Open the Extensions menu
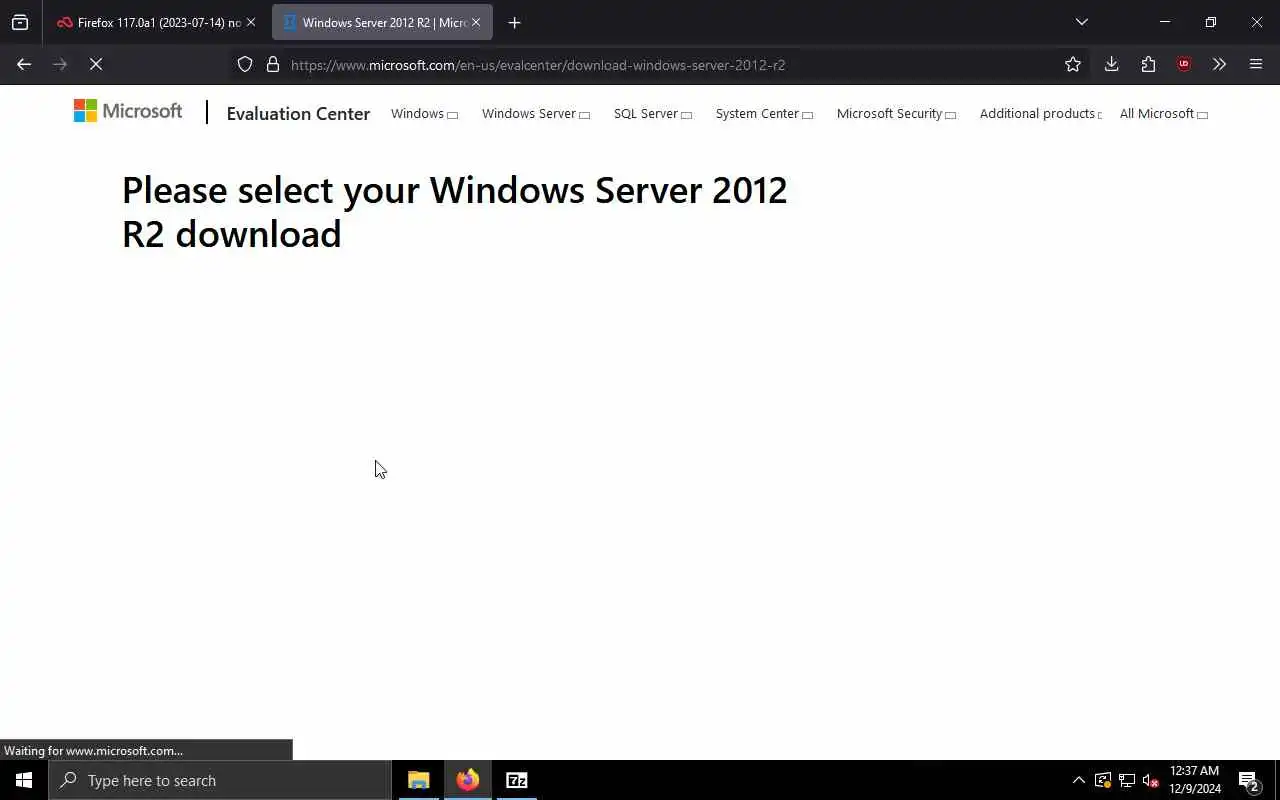1280x800 pixels. click(1148, 64)
